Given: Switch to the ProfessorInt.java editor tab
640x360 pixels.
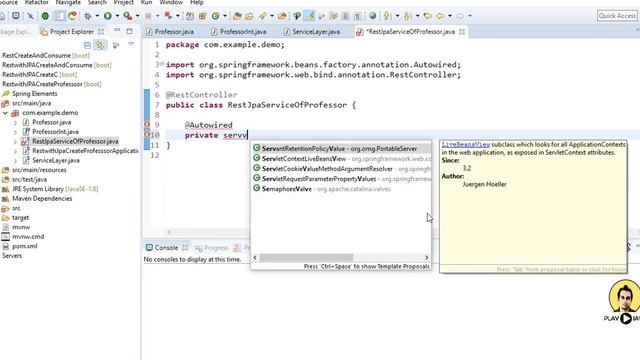Looking at the screenshot, I should 239,31.
